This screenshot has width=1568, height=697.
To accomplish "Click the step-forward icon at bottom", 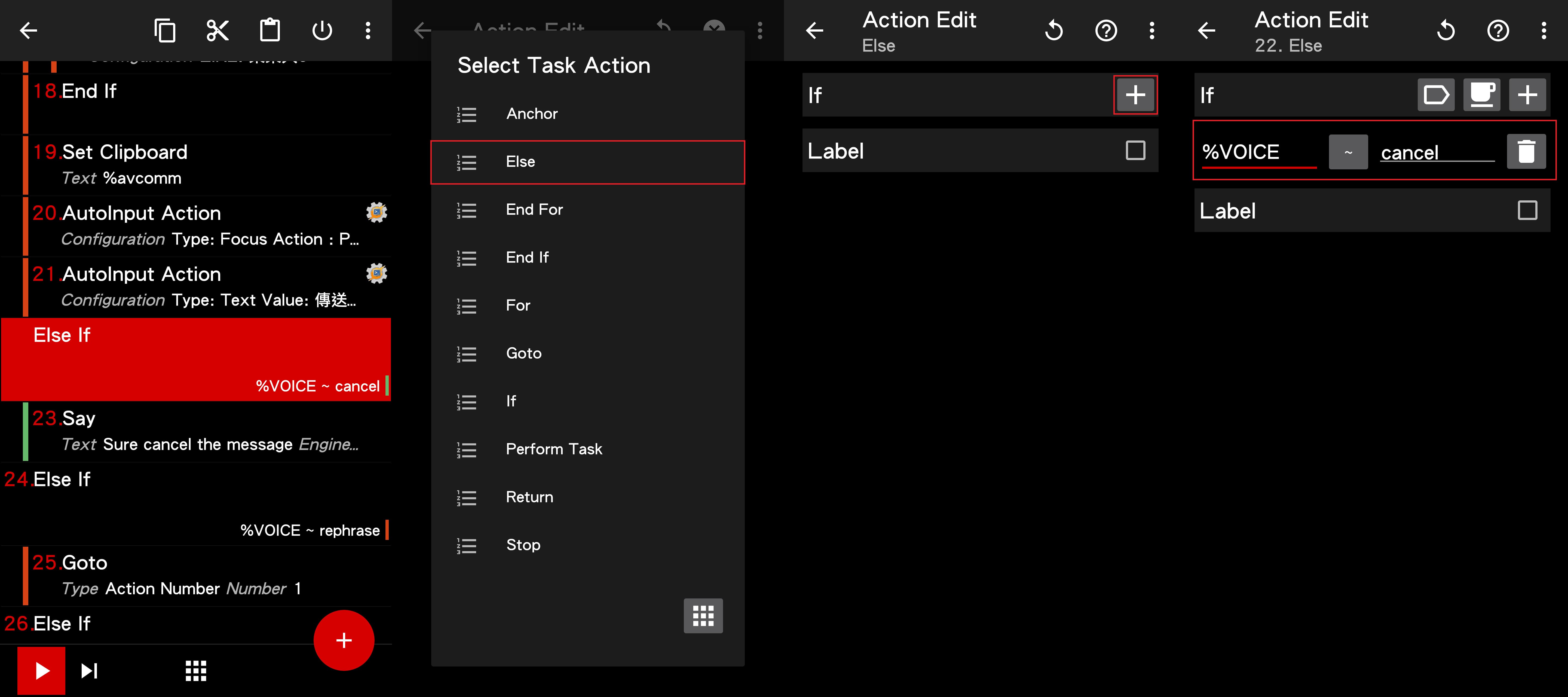I will 90,671.
